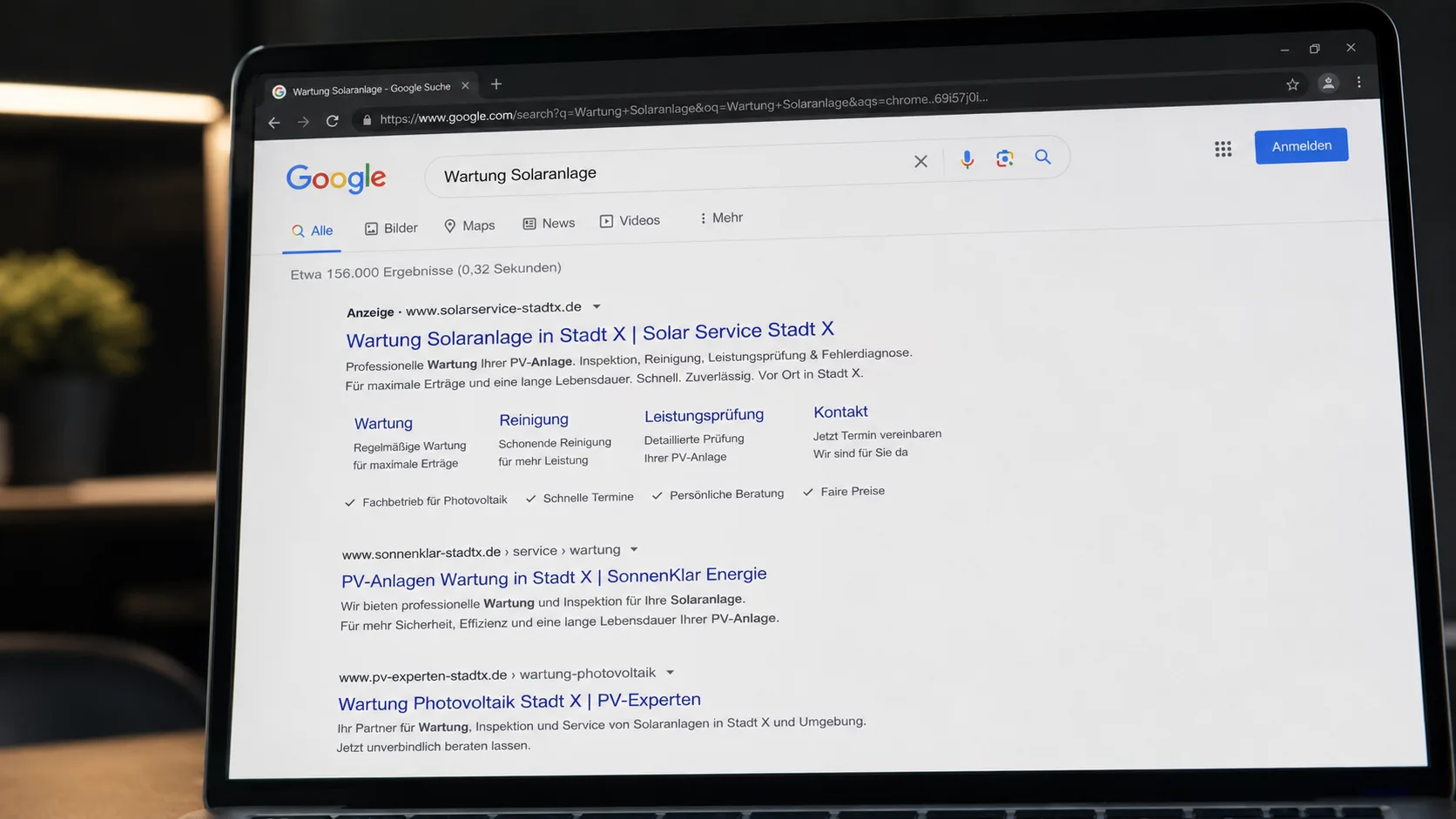1456x819 pixels.
Task: Expand the arrow beside pv-experten-stadtx.de result URL
Action: pyautogui.click(x=670, y=672)
